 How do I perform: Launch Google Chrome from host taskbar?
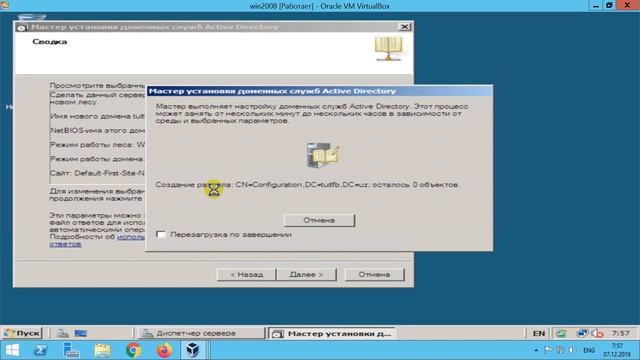(x=133, y=350)
